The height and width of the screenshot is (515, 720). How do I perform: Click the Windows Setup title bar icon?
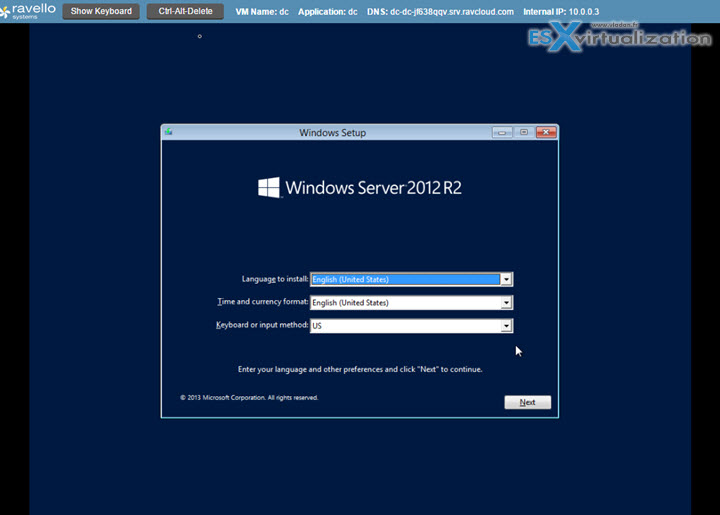pyautogui.click(x=169, y=132)
